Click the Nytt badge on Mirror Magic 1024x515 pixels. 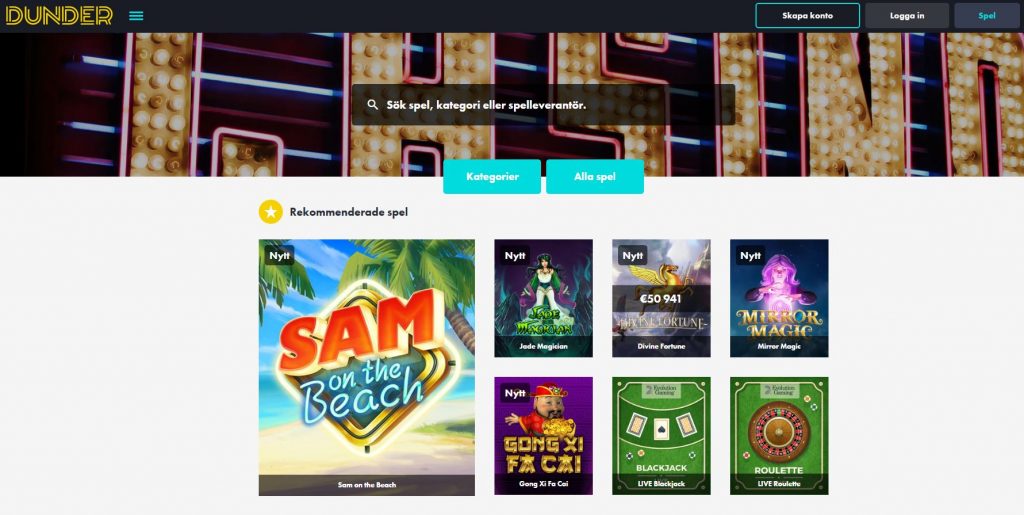750,255
